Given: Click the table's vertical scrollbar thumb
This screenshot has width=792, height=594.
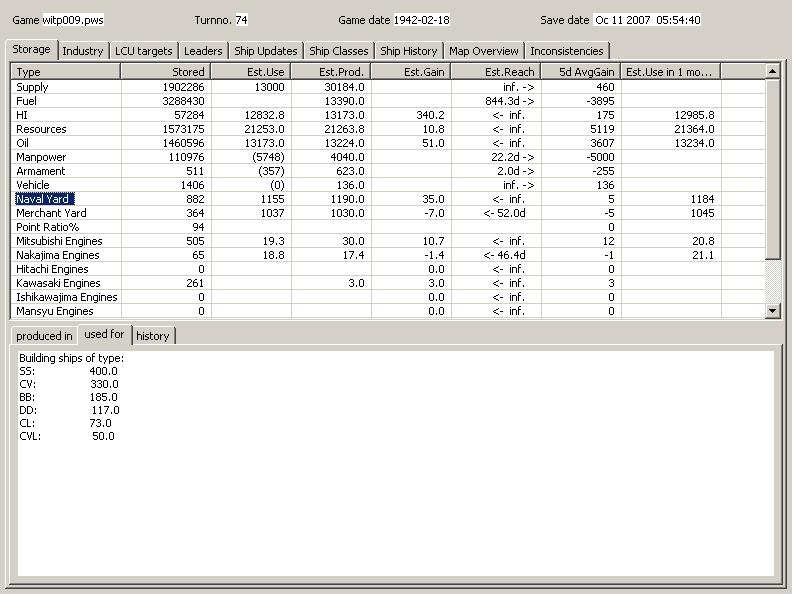Looking at the screenshot, I should click(x=772, y=169).
